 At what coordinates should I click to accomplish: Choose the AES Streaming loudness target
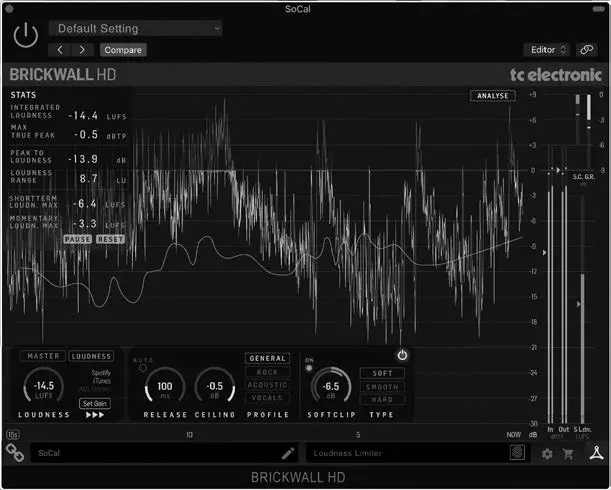pos(95,389)
